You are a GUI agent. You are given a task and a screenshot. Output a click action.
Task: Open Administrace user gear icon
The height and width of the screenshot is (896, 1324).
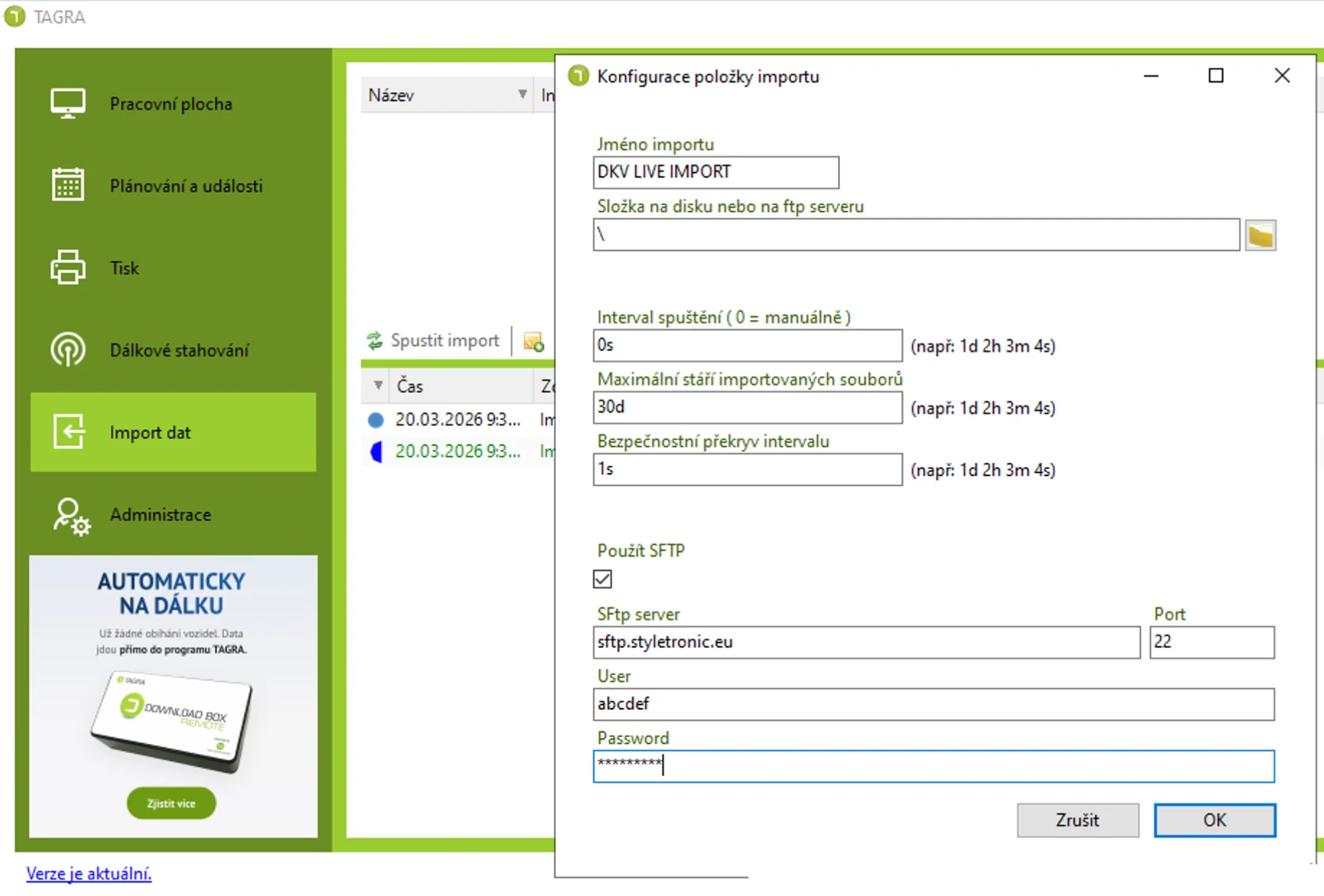pyautogui.click(x=72, y=516)
